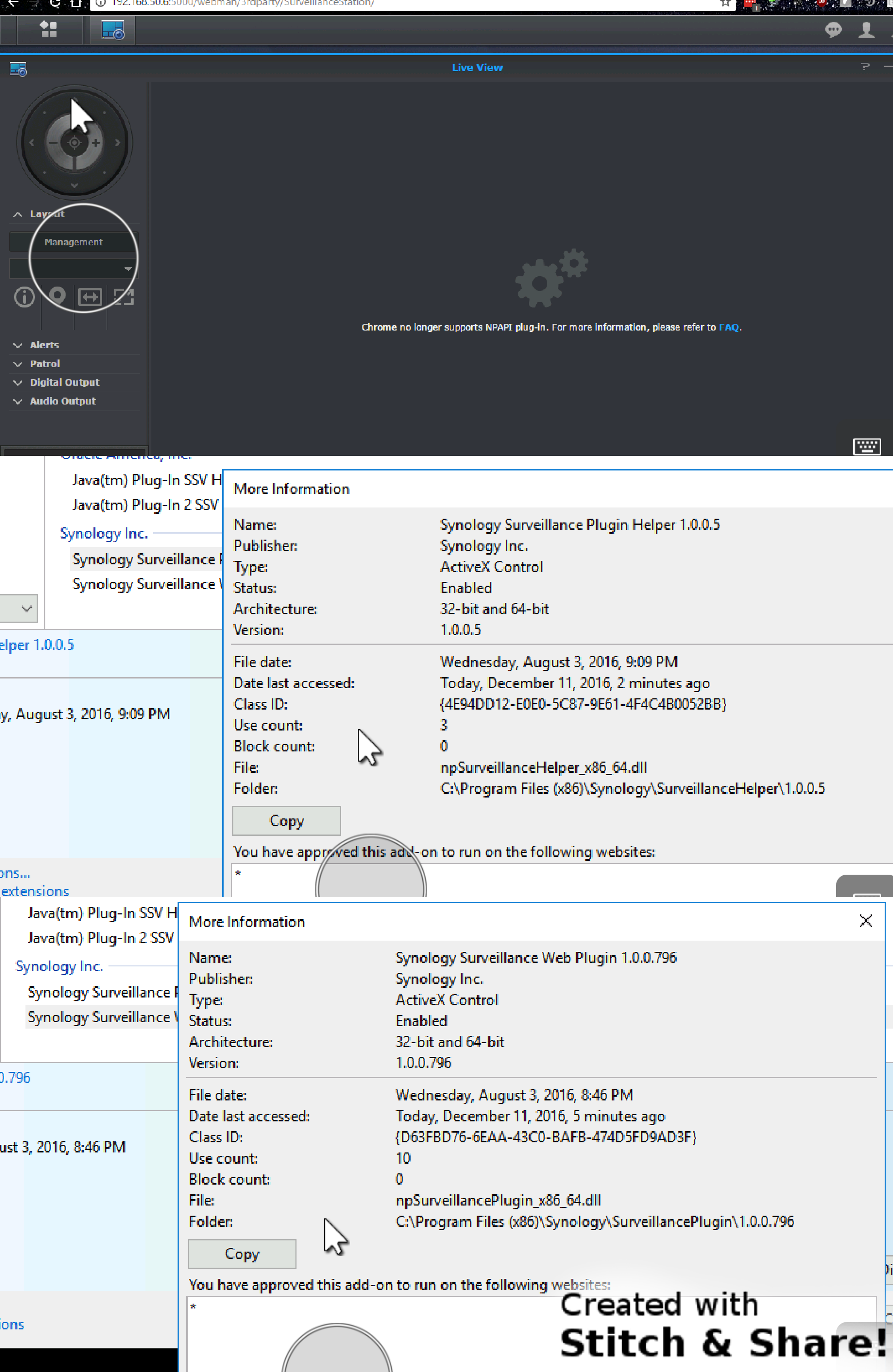Click the fit-to-width arrows icon

(90, 297)
